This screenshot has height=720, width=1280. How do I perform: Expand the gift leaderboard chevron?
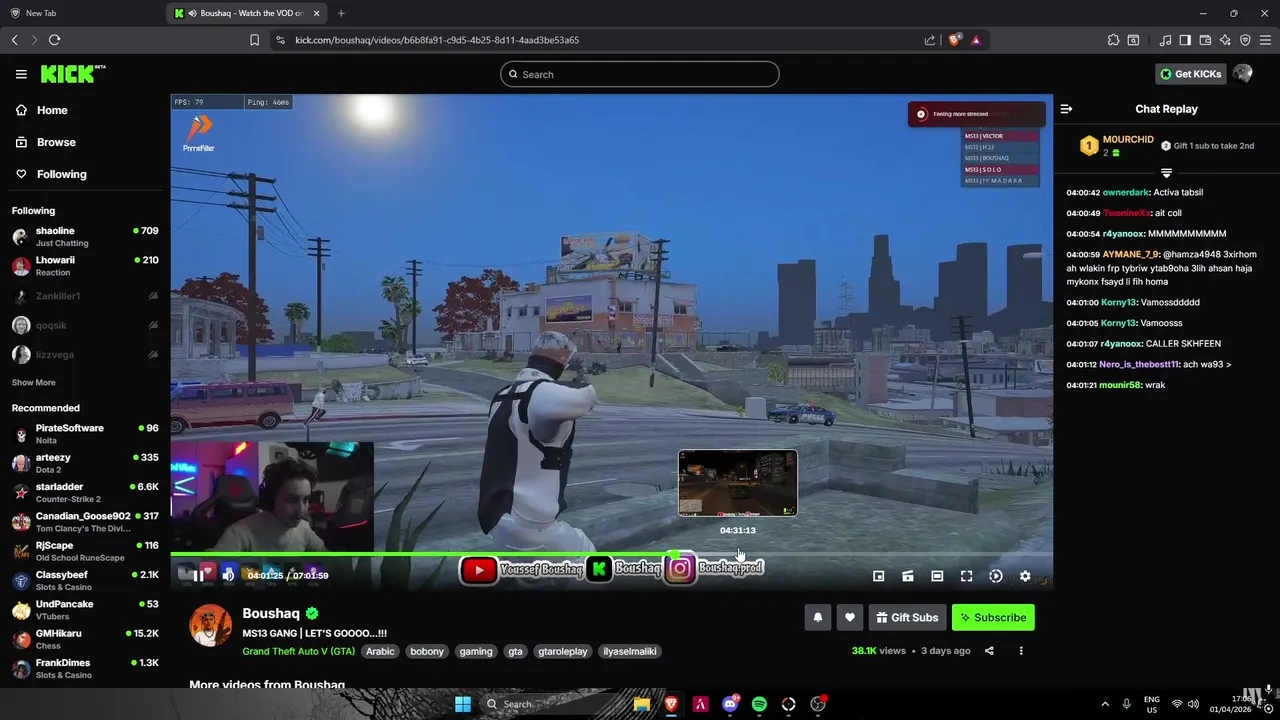1166,173
